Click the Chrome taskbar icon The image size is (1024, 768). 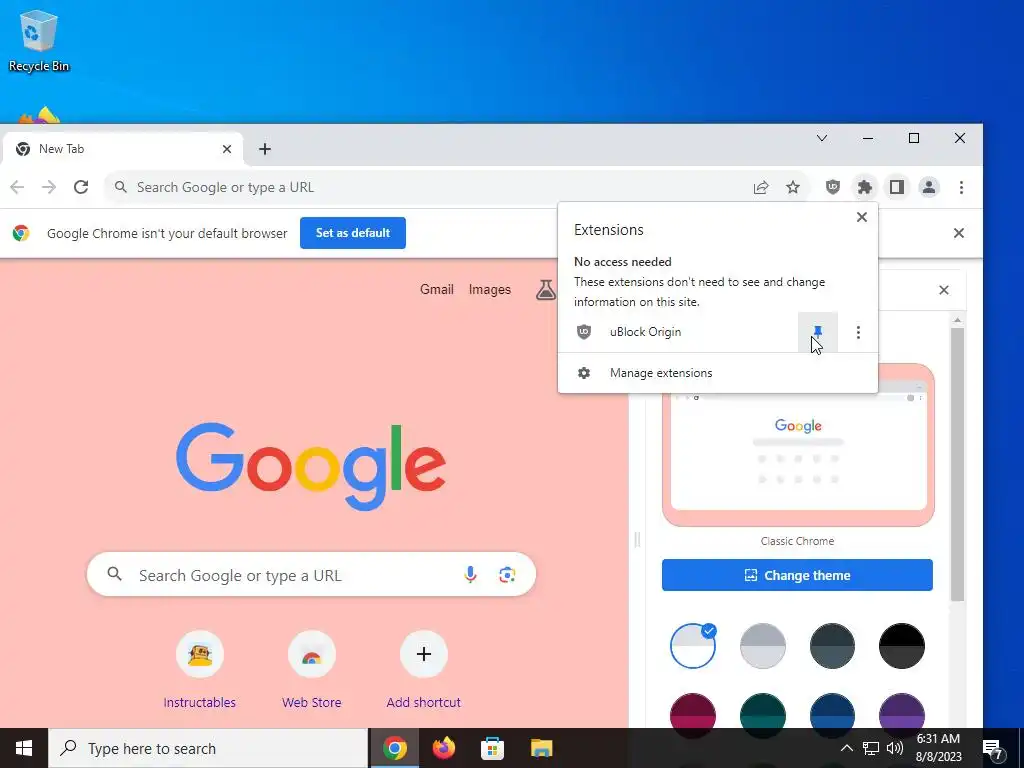point(395,748)
